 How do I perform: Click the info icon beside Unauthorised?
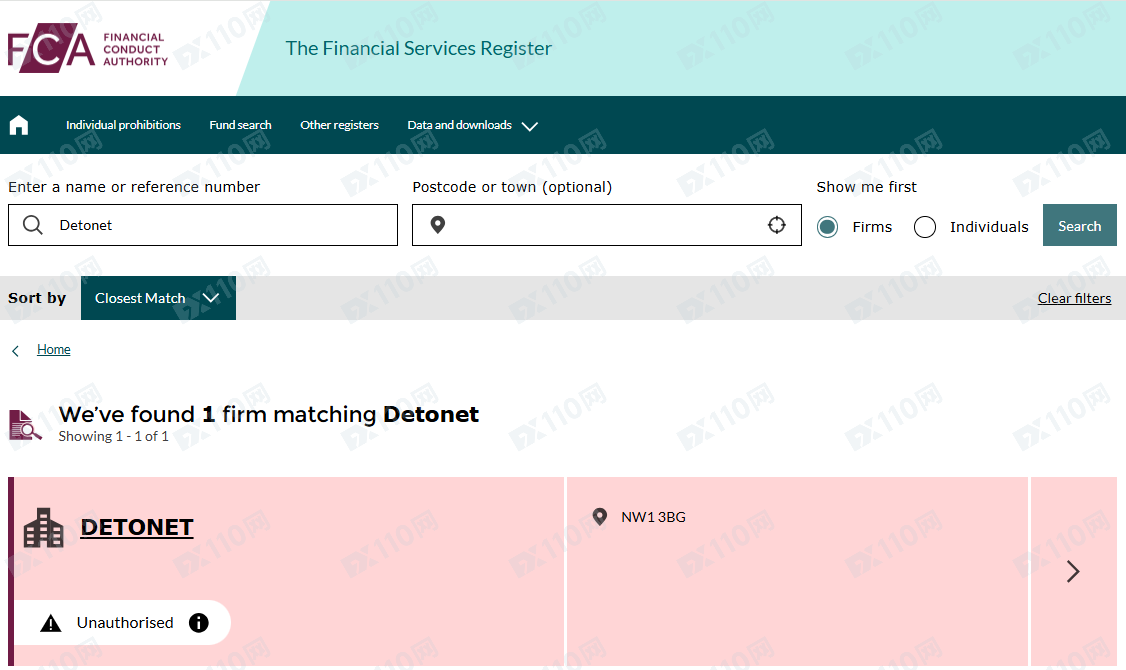click(199, 623)
